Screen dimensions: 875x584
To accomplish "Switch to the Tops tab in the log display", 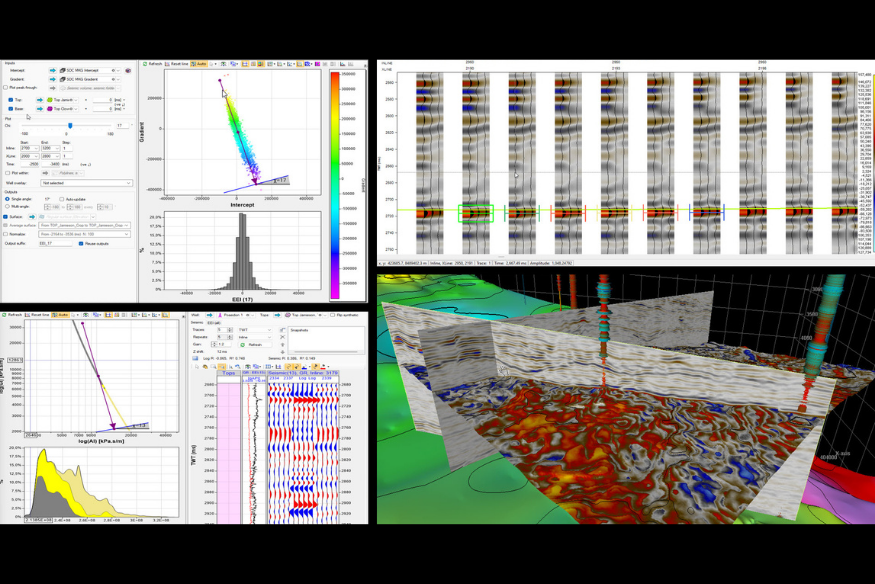I will pos(227,373).
